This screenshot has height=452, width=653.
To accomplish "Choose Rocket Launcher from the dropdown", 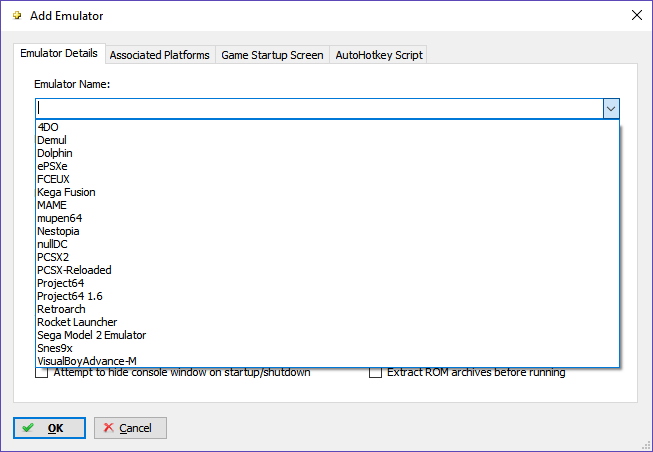I will click(327, 322).
